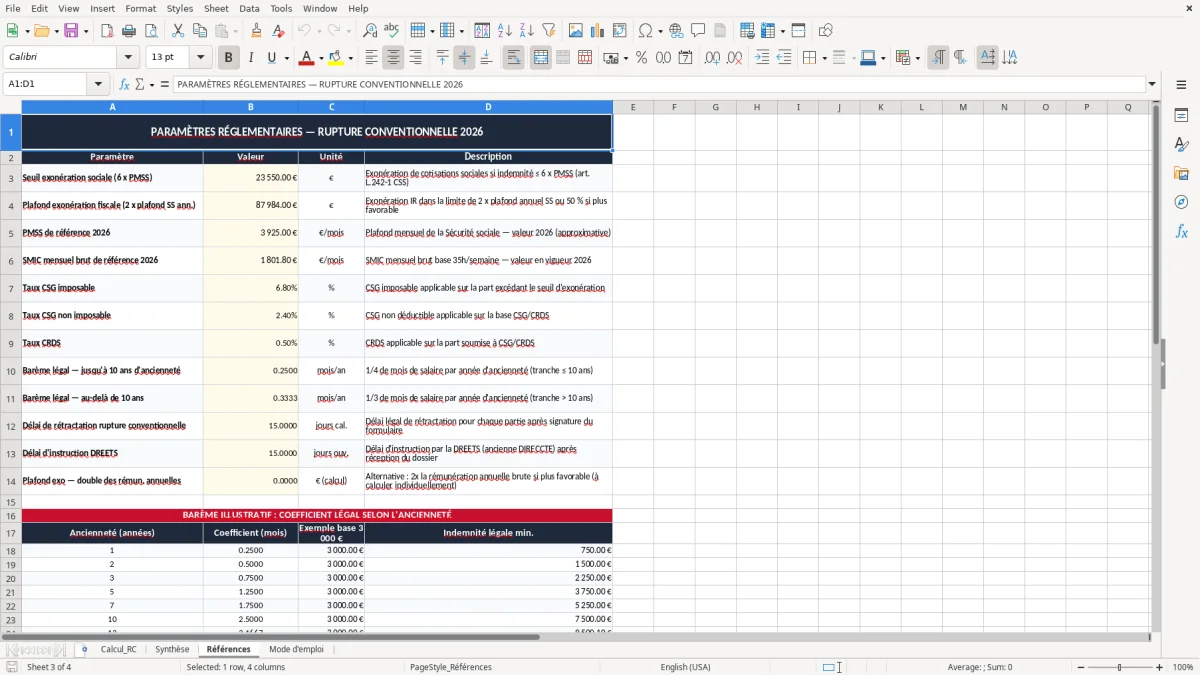
Task: Switch to the Calcul_RC sheet tab
Action: pyautogui.click(x=118, y=649)
